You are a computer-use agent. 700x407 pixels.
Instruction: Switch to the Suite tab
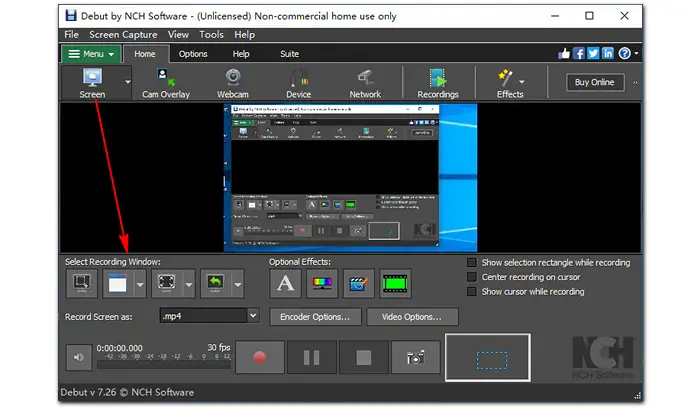289,54
